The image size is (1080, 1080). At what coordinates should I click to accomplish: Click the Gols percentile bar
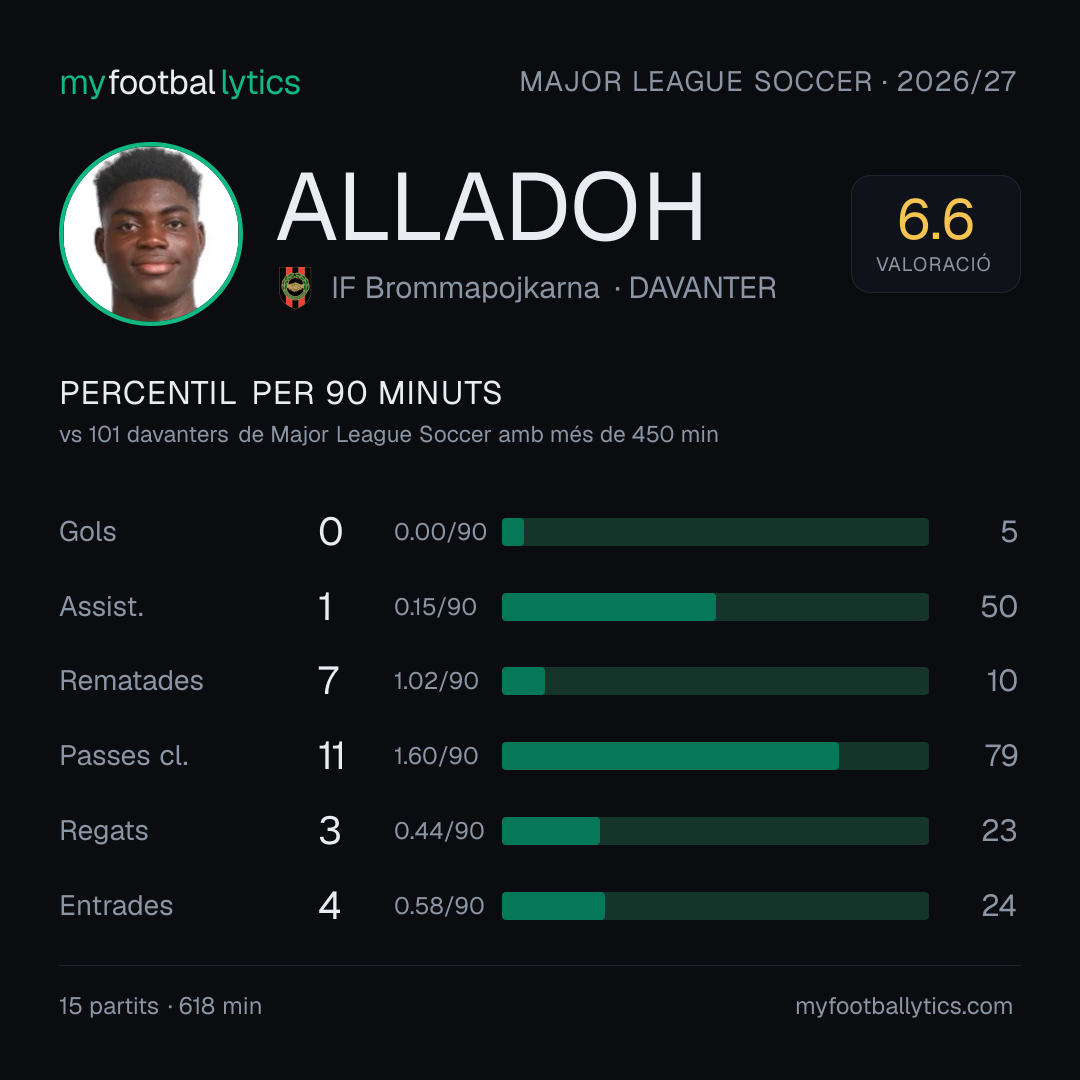pyautogui.click(x=715, y=532)
